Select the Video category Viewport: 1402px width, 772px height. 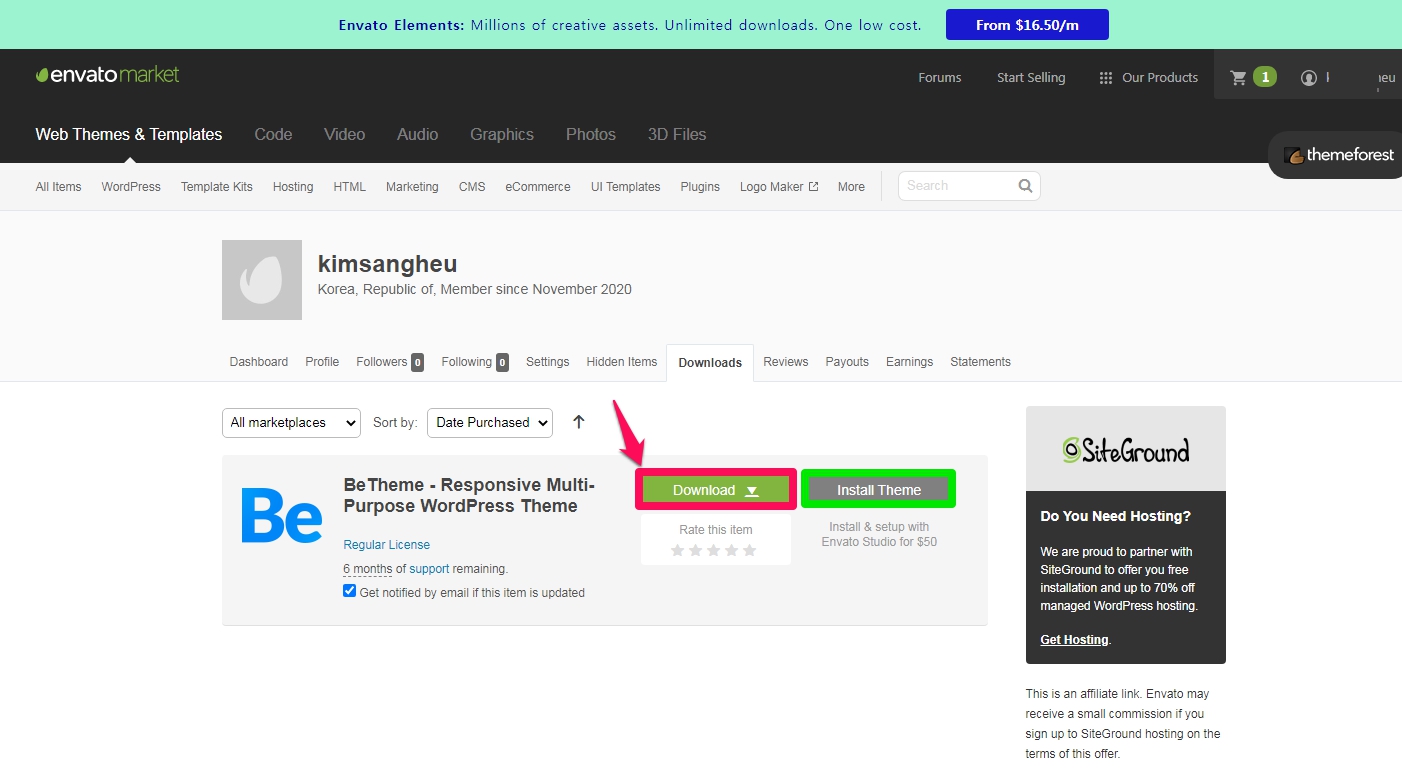pos(344,134)
